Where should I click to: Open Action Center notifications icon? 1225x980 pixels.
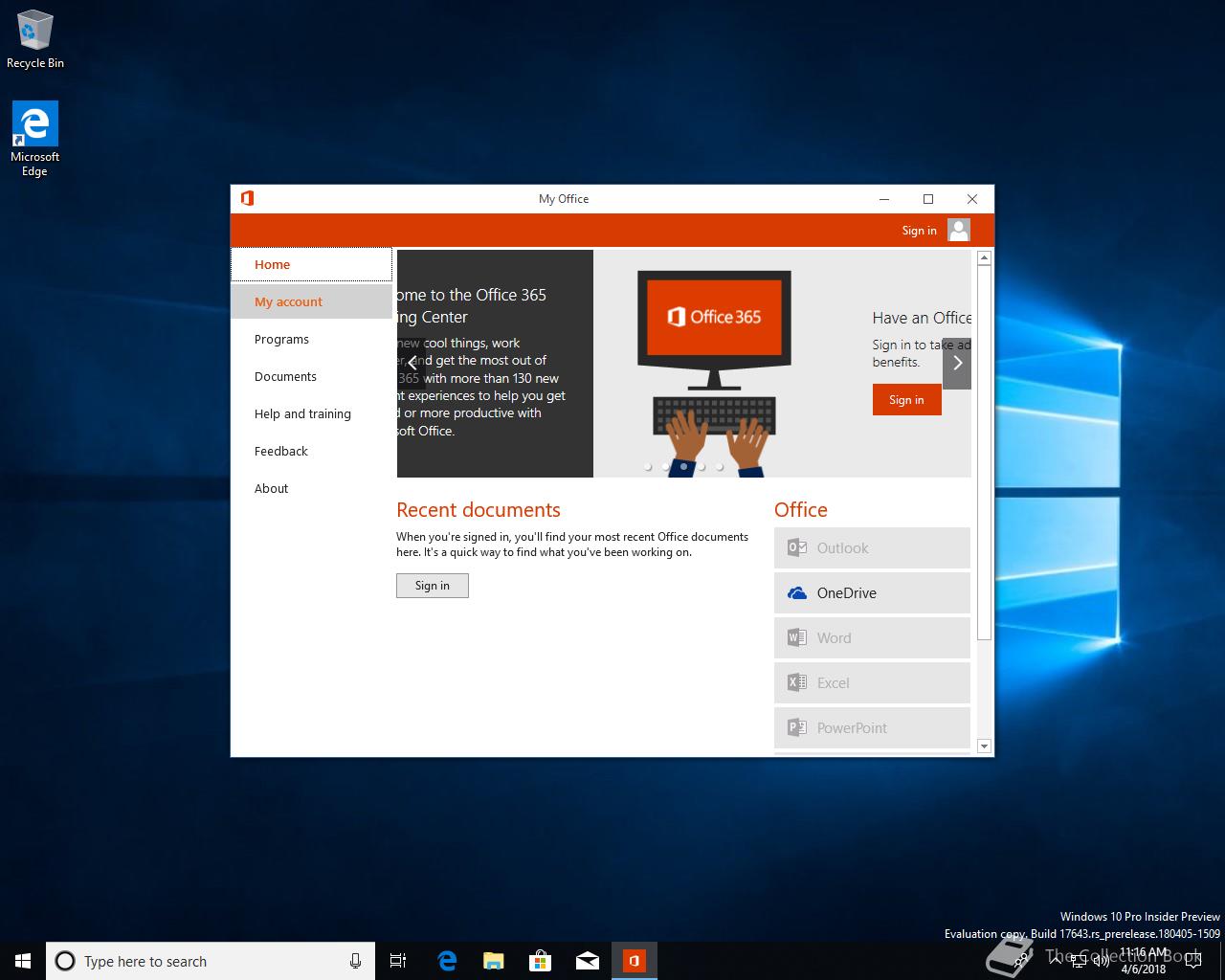[x=1192, y=961]
